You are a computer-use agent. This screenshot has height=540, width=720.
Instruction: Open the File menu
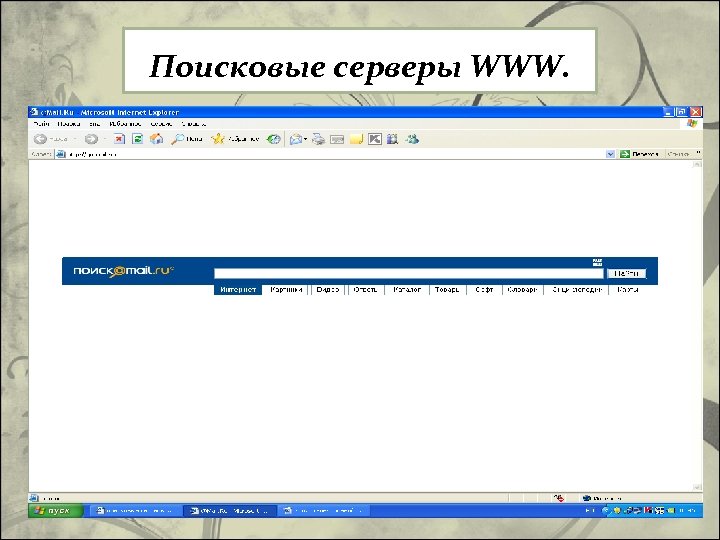click(x=41, y=124)
